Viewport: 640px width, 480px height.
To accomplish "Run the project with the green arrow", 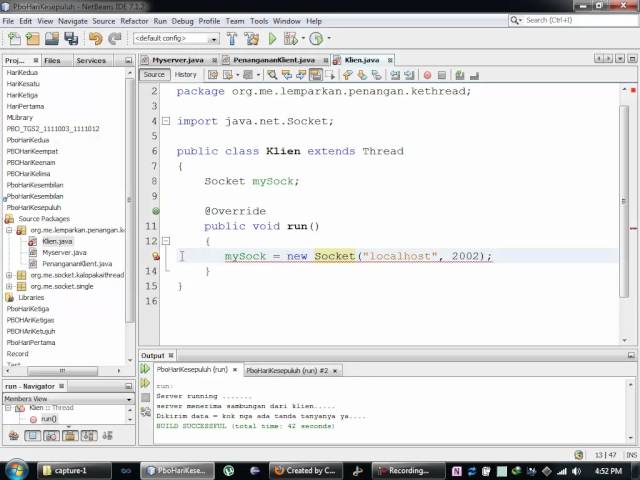I will [272, 39].
